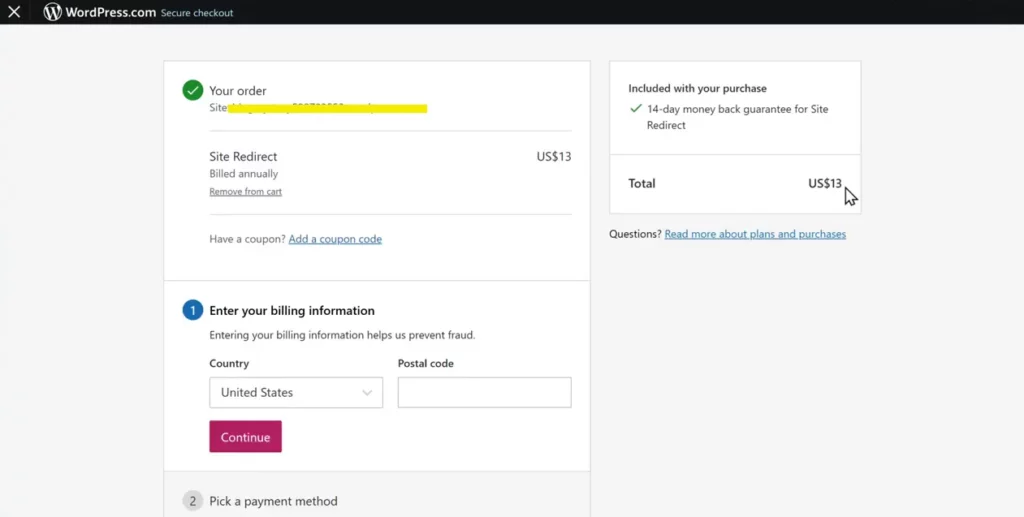Click the Site Redirect item name

click(x=243, y=157)
